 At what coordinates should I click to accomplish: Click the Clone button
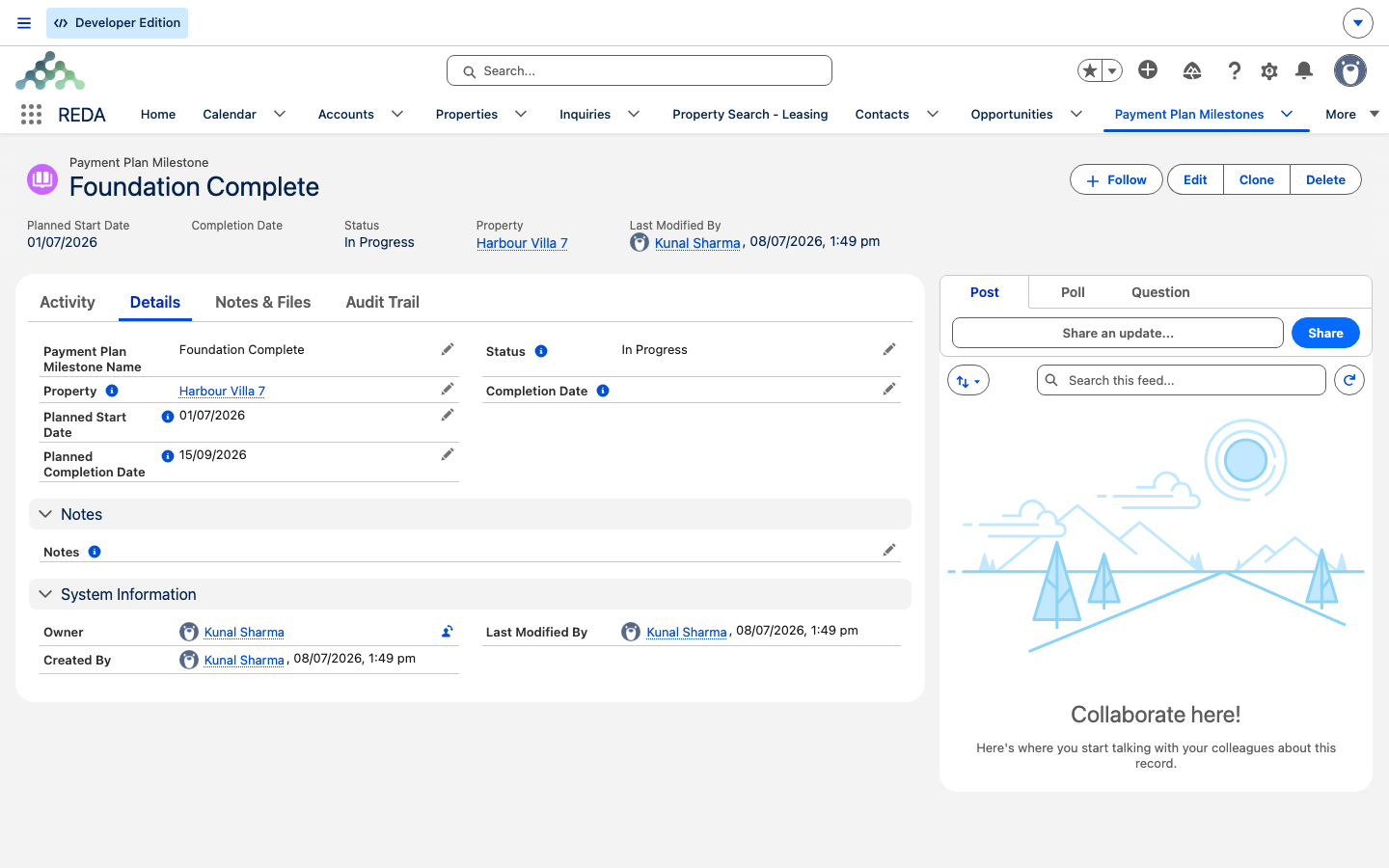tap(1257, 179)
